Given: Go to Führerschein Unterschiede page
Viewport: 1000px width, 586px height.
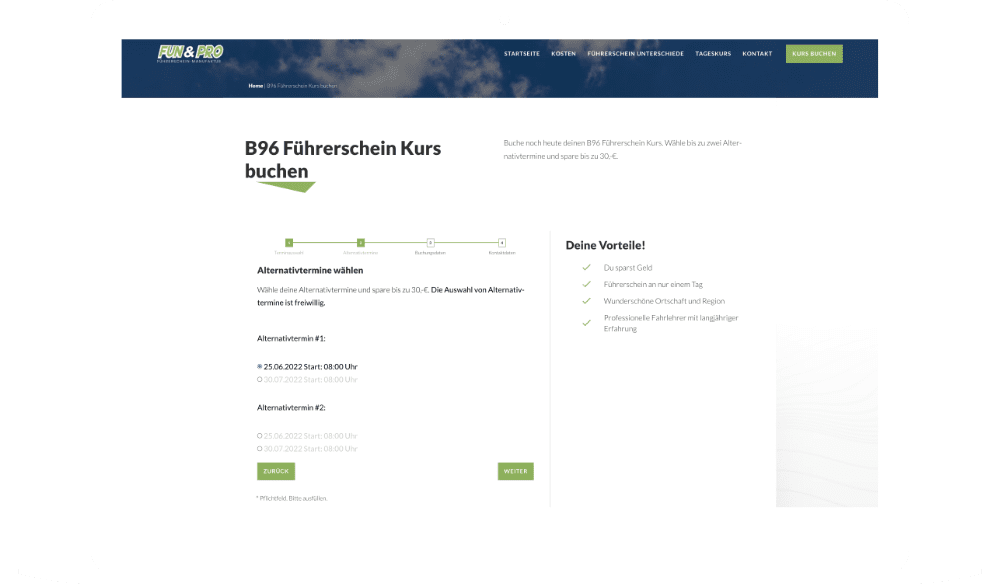Looking at the screenshot, I should [x=635, y=54].
